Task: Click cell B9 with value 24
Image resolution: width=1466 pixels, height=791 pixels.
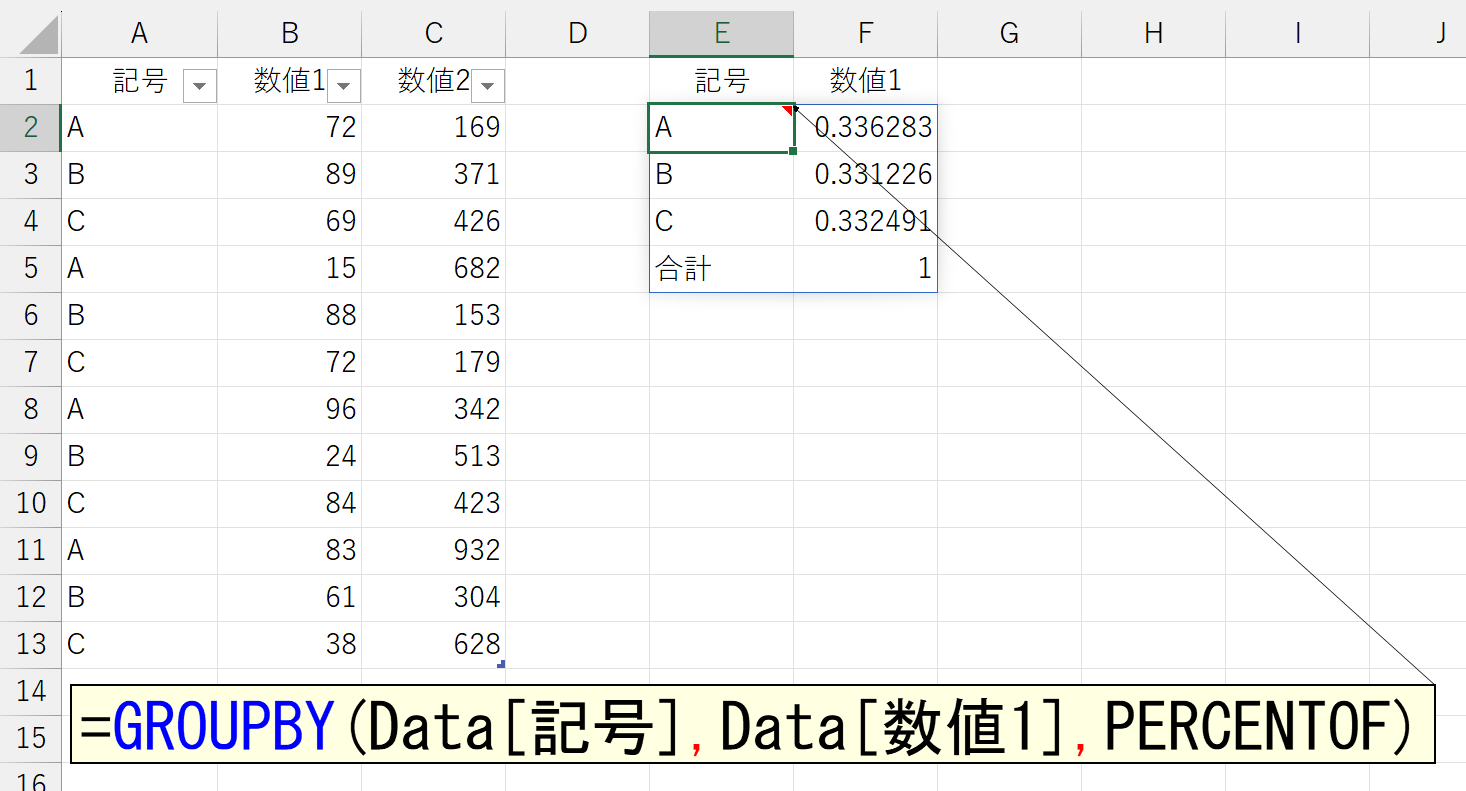Action: click(x=290, y=457)
